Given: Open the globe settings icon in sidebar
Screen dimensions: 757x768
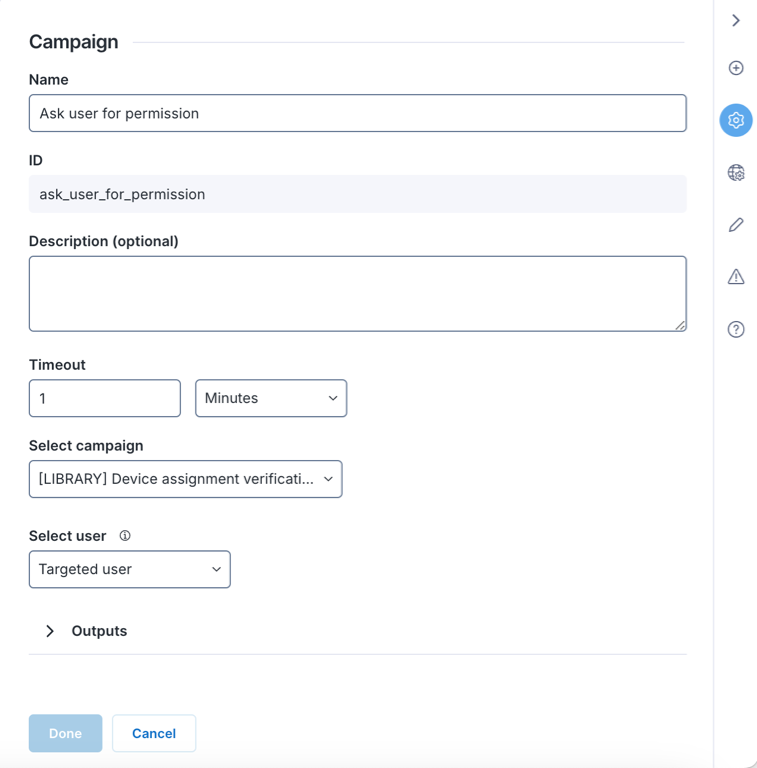Looking at the screenshot, I should pos(736,173).
